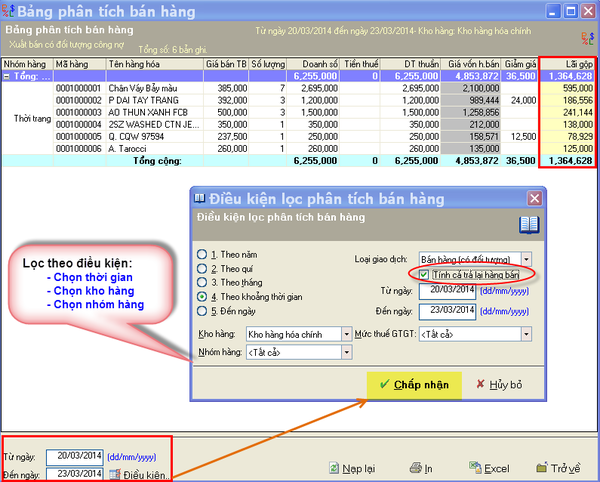The image size is (600, 482).
Task: Click the Từ ngày field in the dialog
Action: (x=448, y=291)
